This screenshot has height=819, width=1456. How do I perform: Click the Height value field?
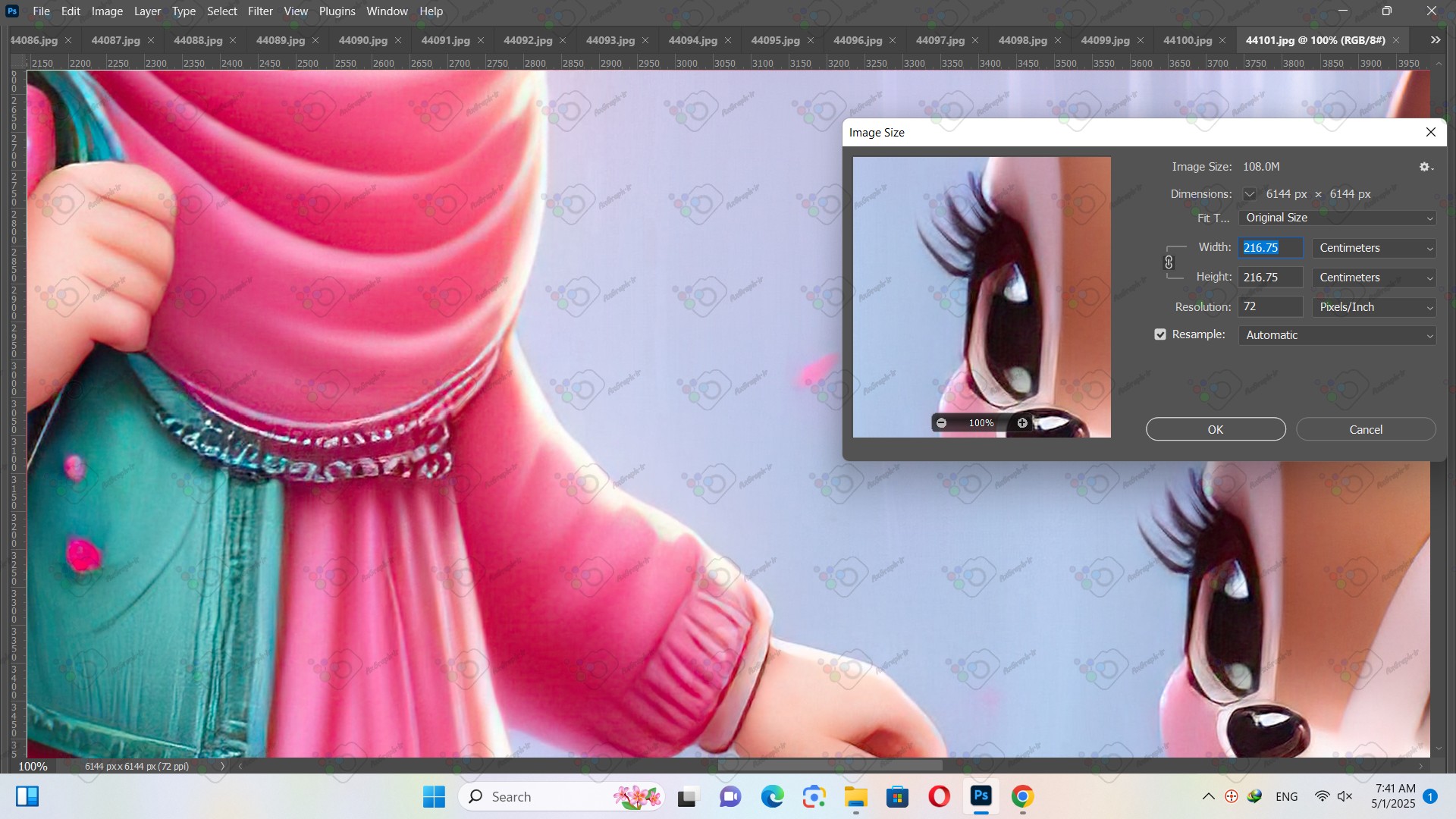(1271, 278)
